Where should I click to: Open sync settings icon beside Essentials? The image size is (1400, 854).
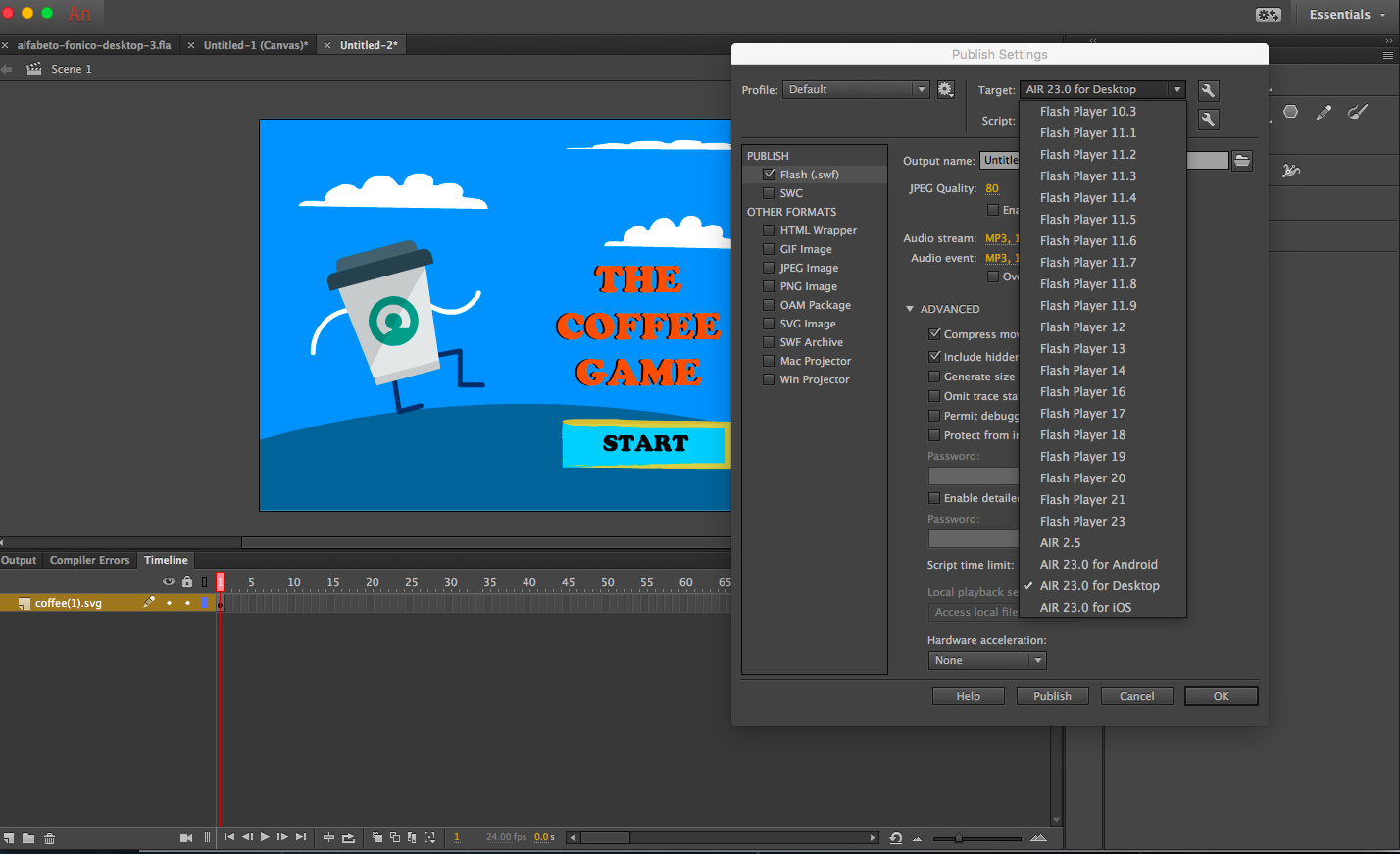pyautogui.click(x=1268, y=15)
